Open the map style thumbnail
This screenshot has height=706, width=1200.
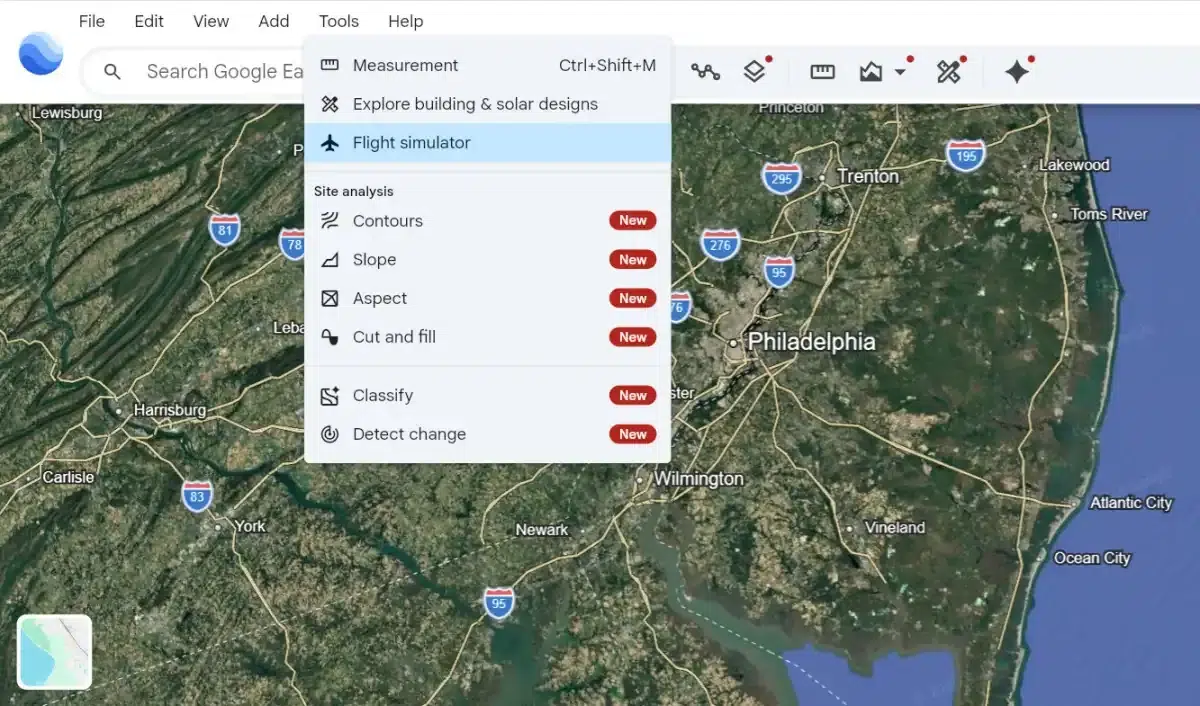point(55,652)
